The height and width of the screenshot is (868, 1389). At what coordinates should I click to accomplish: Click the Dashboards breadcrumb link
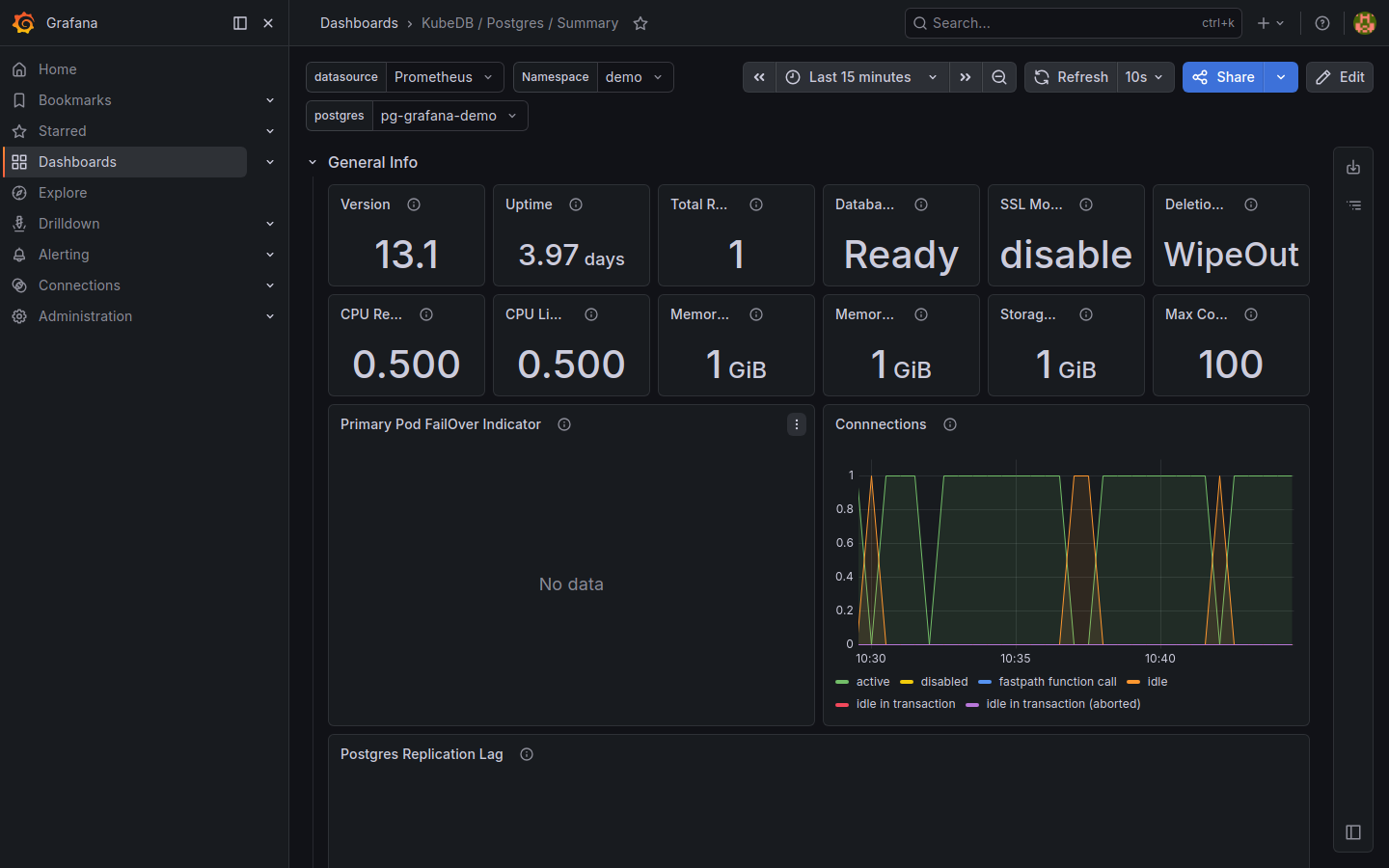359,23
